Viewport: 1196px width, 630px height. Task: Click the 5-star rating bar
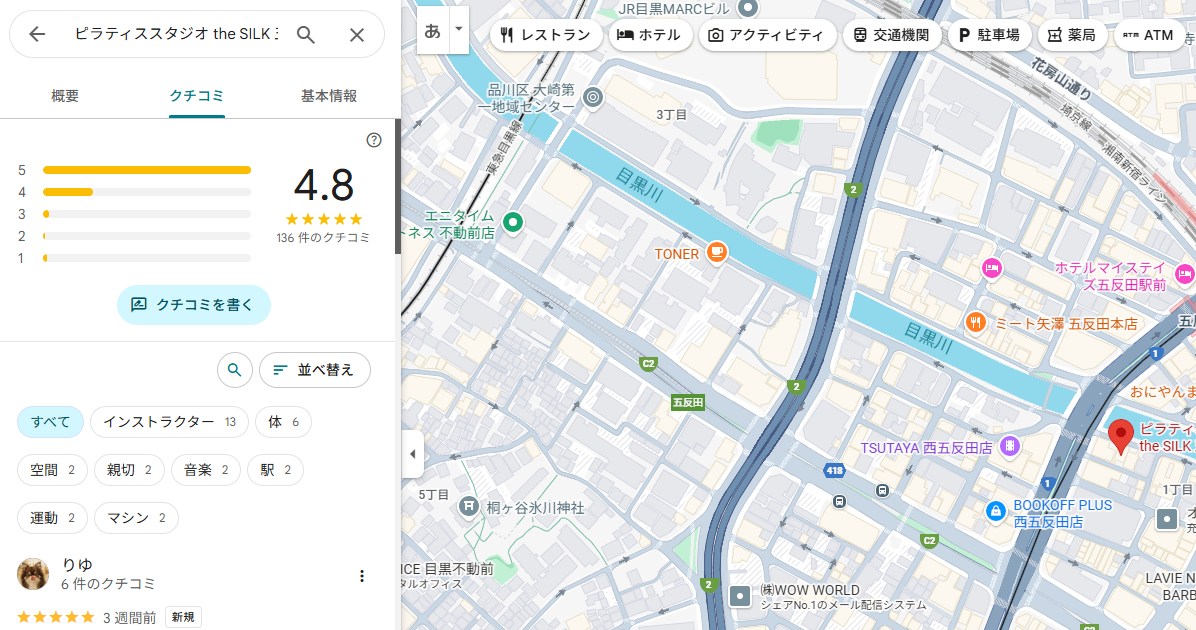coord(147,170)
